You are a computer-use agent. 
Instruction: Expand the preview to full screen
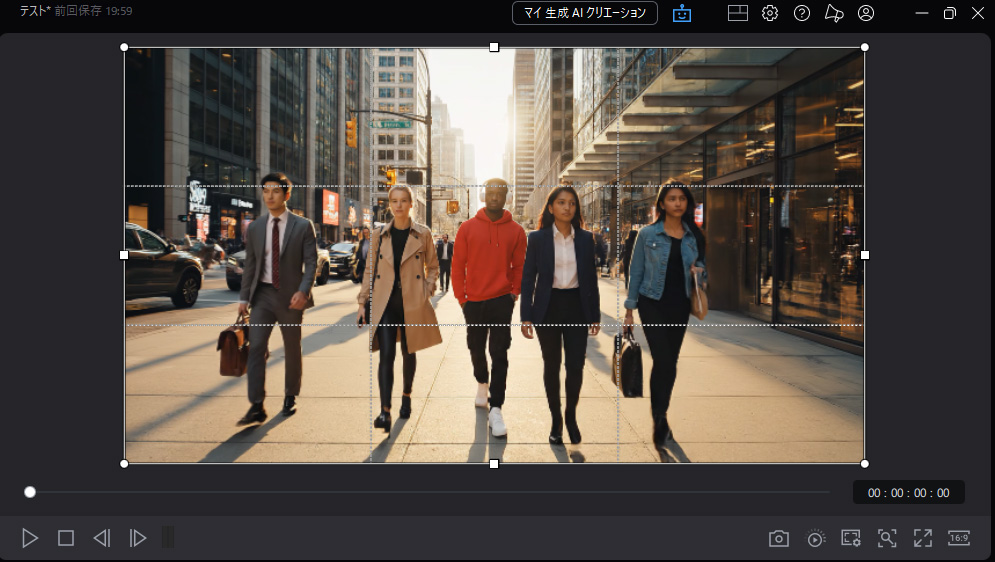[923, 538]
